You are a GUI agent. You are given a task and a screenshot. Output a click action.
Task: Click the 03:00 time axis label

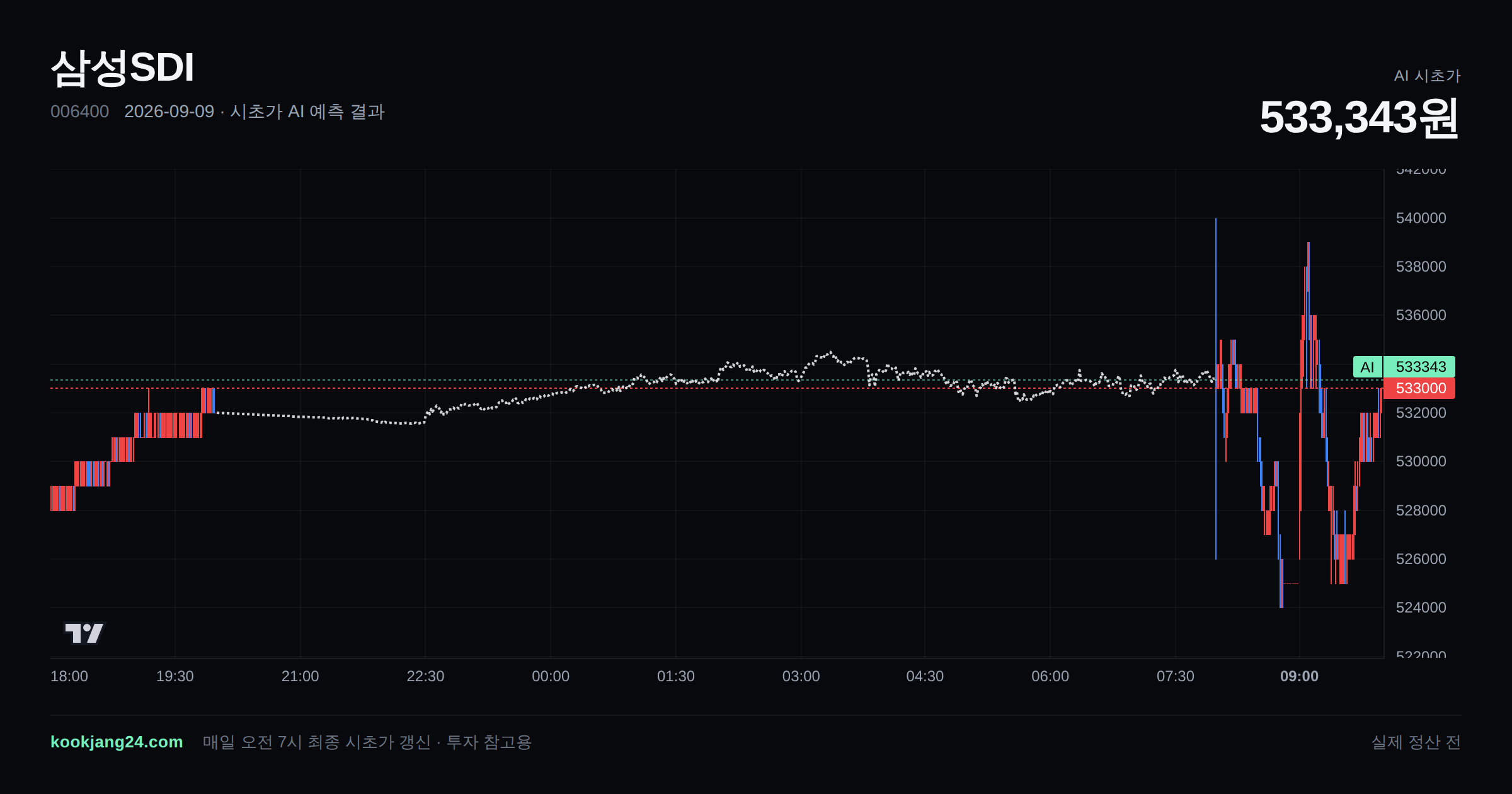pyautogui.click(x=801, y=676)
